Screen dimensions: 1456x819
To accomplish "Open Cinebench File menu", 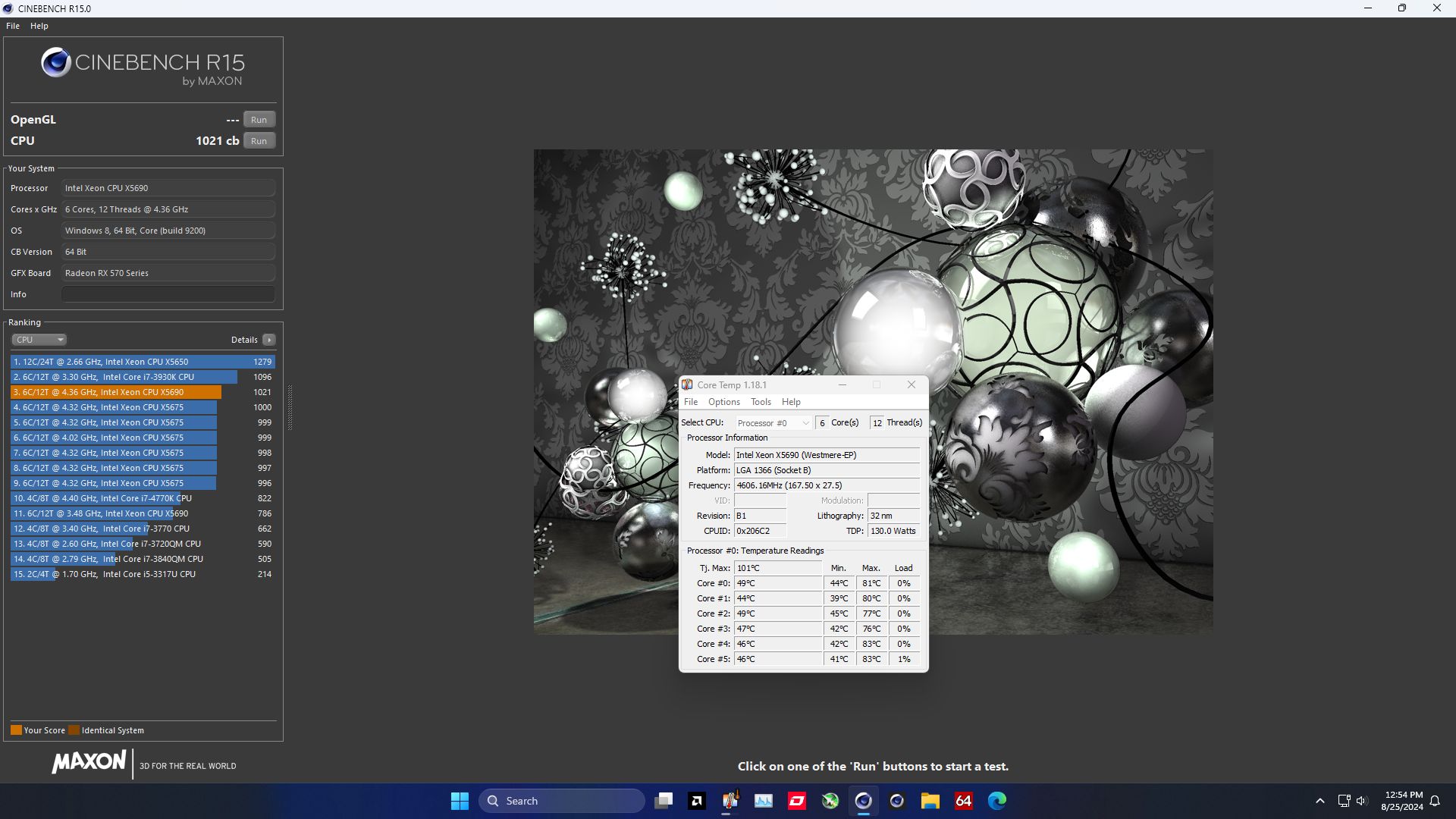I will (13, 26).
